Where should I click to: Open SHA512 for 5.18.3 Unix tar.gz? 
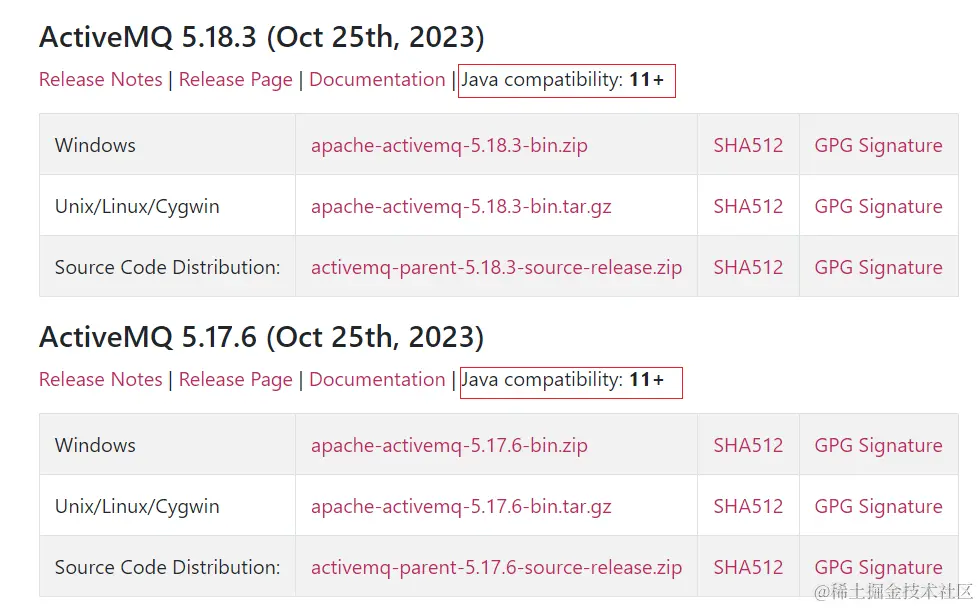point(748,207)
